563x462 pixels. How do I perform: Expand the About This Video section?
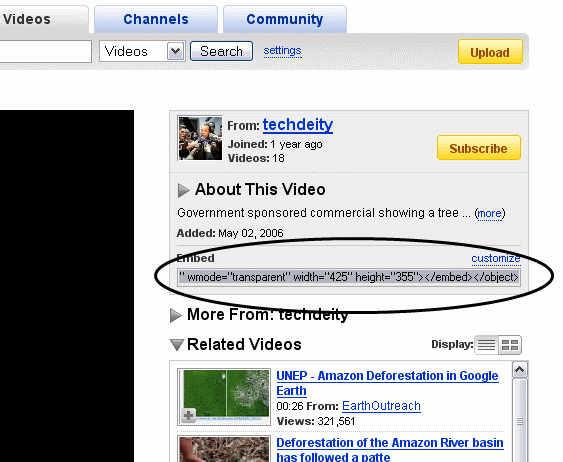[183, 190]
